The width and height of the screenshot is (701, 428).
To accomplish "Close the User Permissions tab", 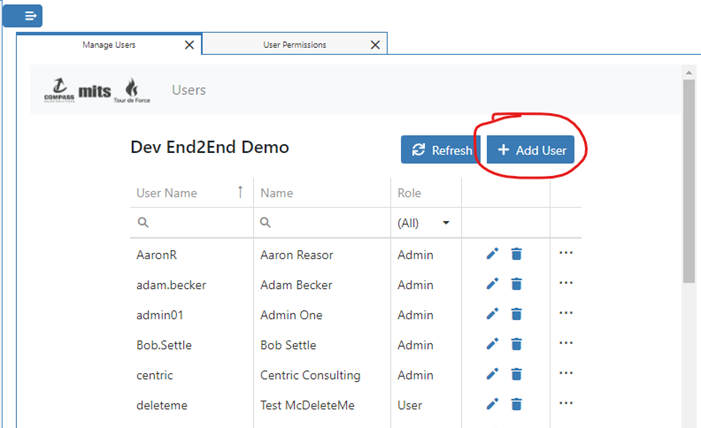I will pos(375,45).
